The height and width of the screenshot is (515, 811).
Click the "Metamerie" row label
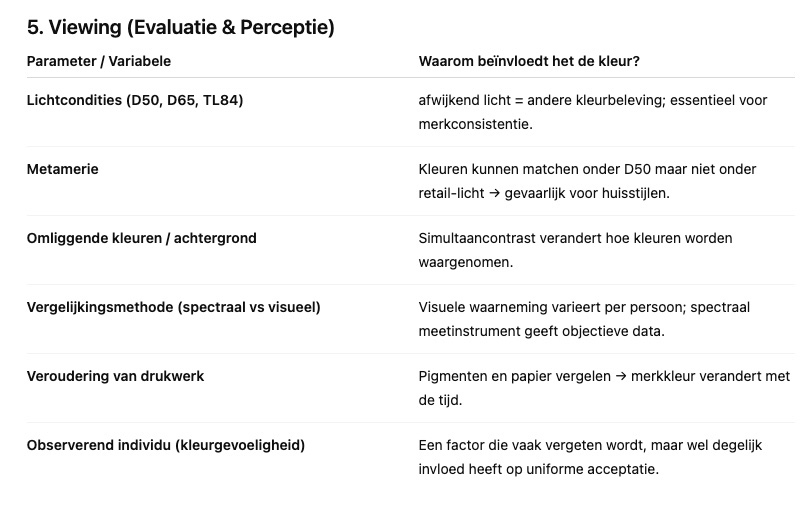click(x=62, y=169)
